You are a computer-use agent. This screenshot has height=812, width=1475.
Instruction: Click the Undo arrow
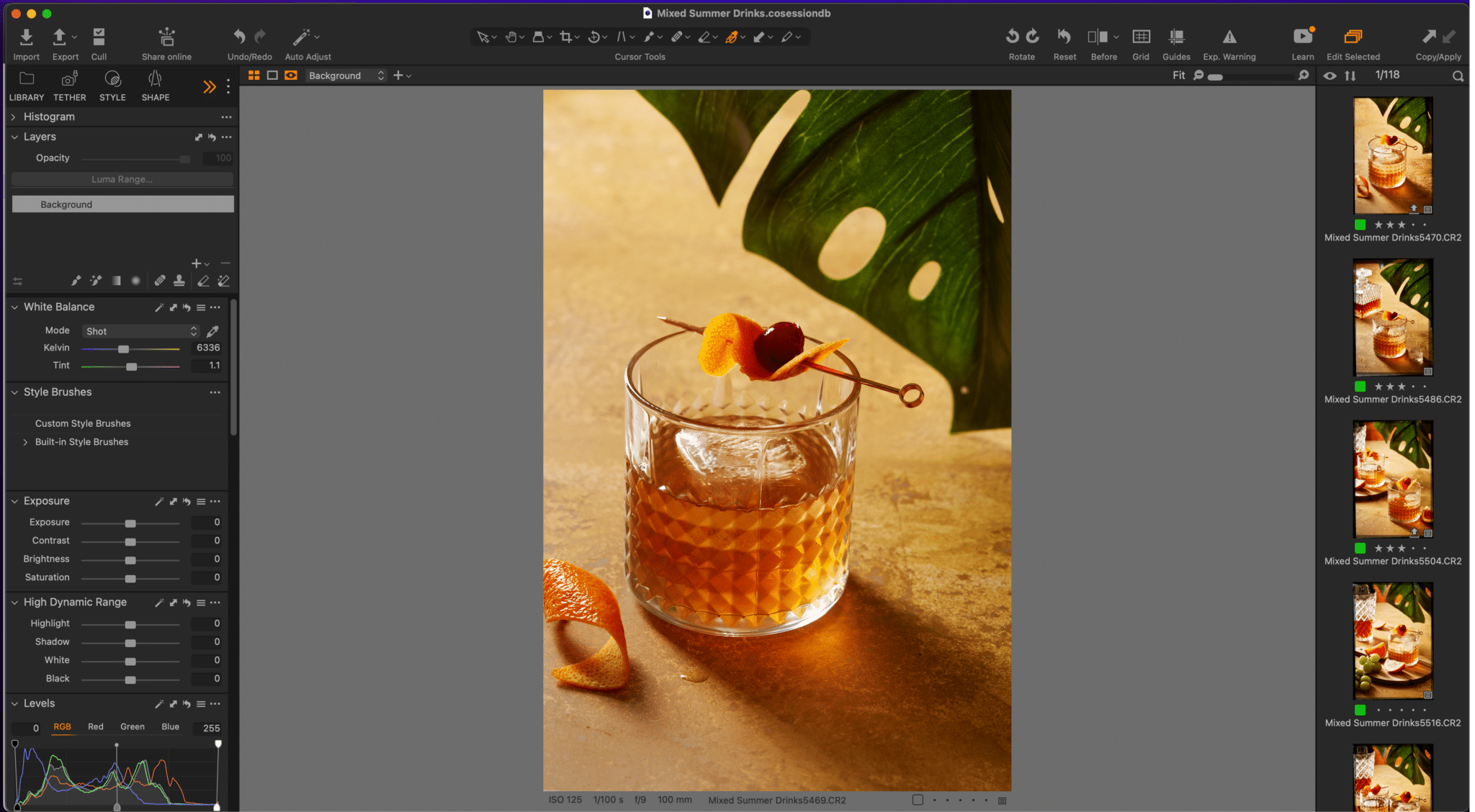(239, 36)
